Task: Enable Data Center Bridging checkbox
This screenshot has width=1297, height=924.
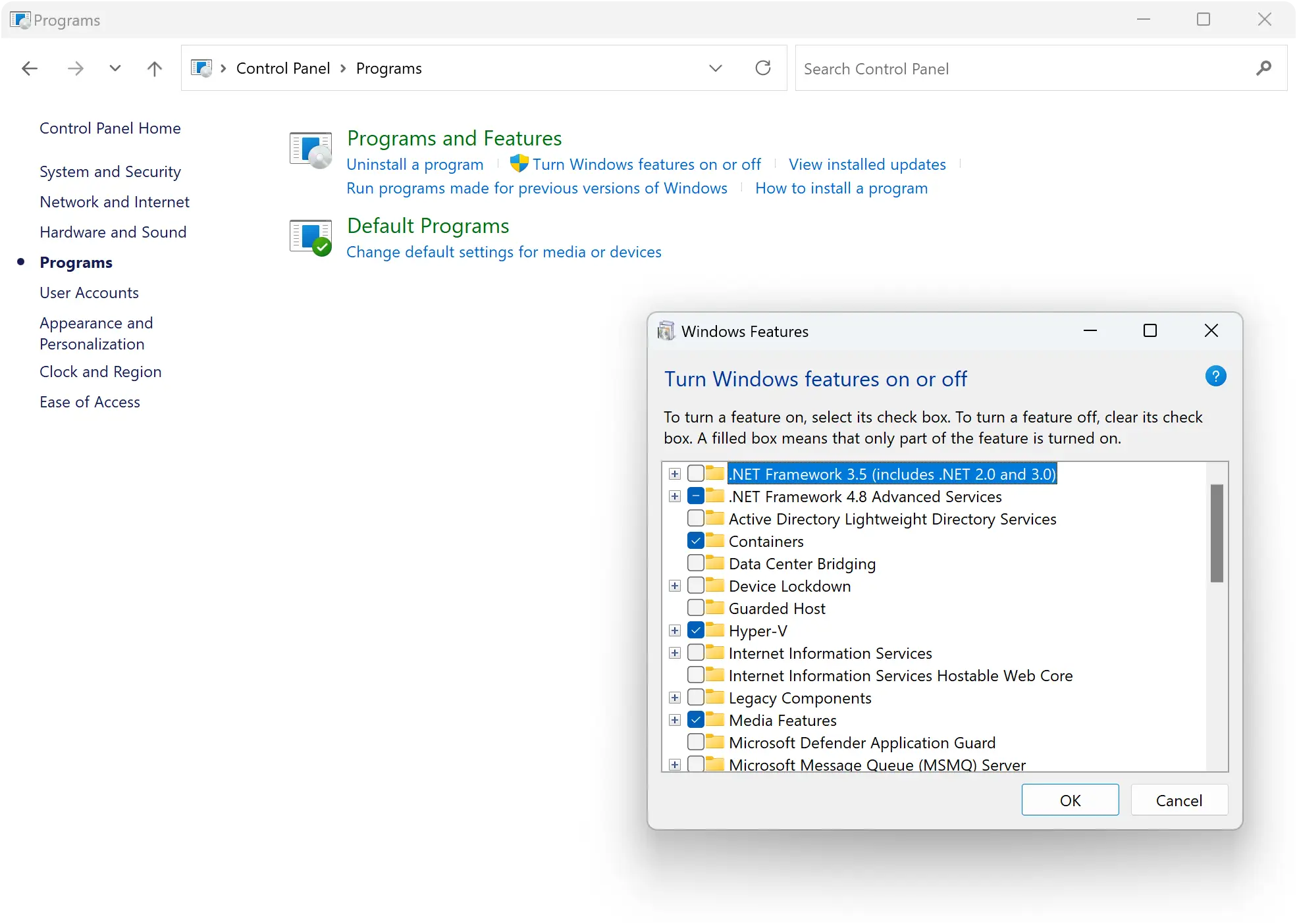Action: click(x=696, y=563)
